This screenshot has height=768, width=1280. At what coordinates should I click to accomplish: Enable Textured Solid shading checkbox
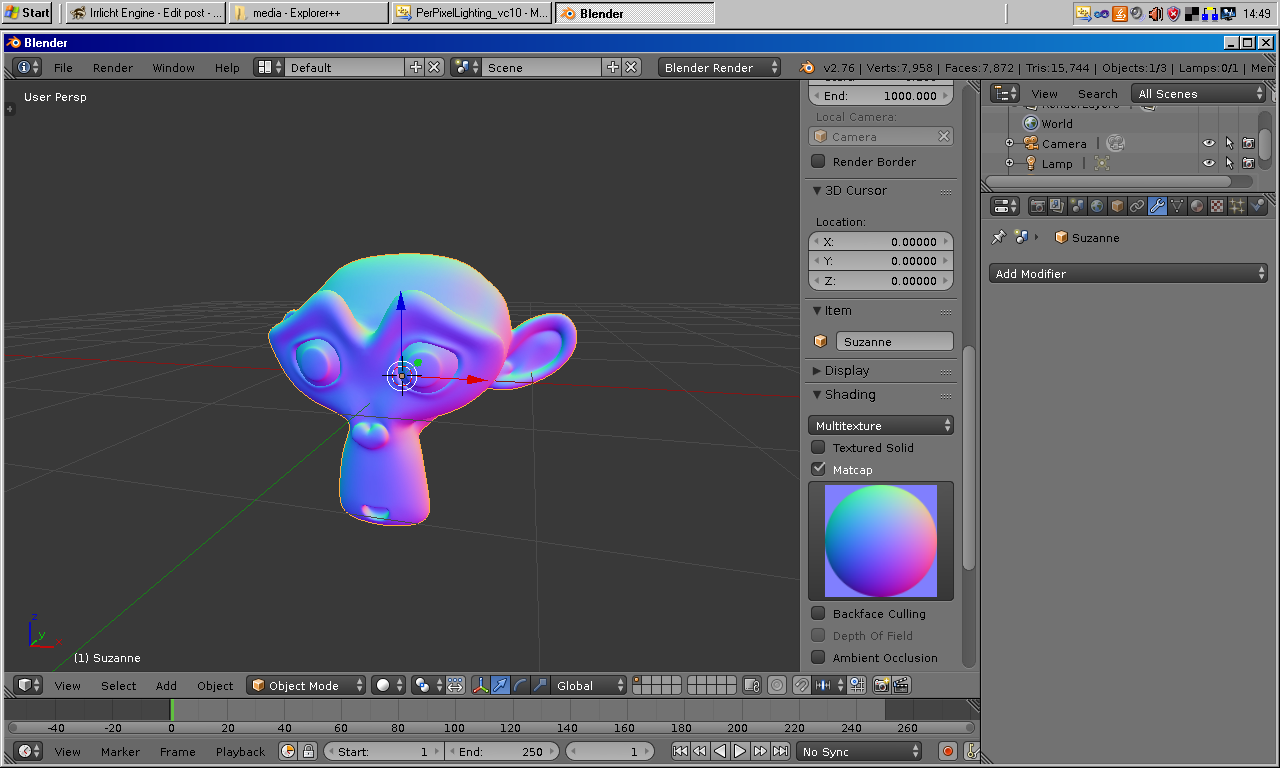click(818, 447)
